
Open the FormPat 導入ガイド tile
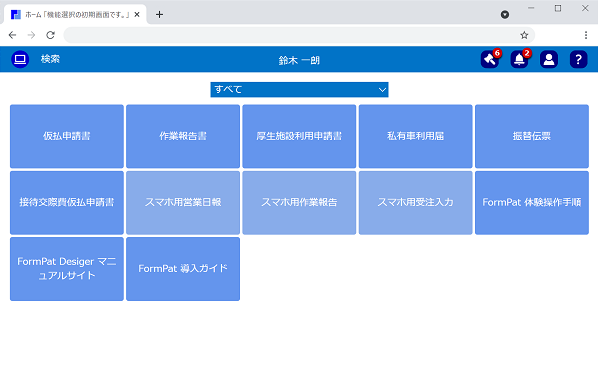pos(183,269)
